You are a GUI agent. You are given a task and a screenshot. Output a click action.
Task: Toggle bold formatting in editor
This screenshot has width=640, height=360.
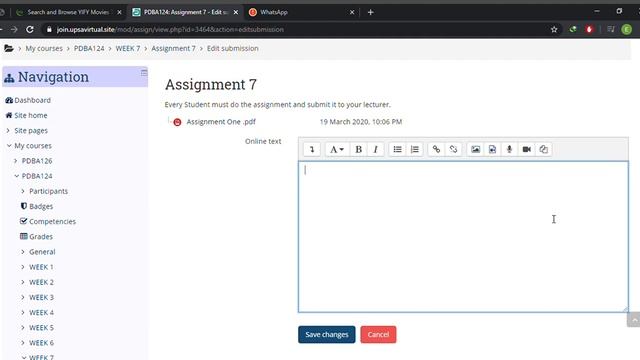tap(358, 149)
